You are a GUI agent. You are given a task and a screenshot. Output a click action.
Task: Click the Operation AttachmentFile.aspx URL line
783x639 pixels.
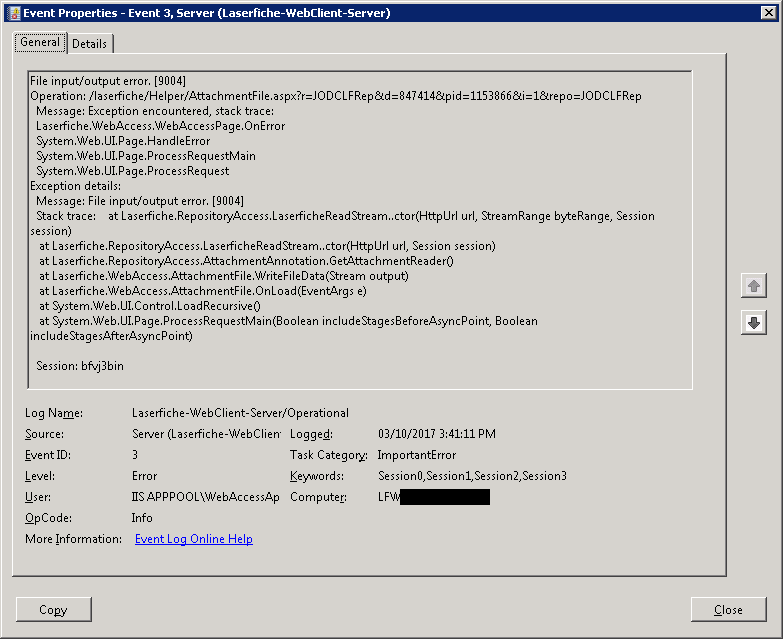336,96
